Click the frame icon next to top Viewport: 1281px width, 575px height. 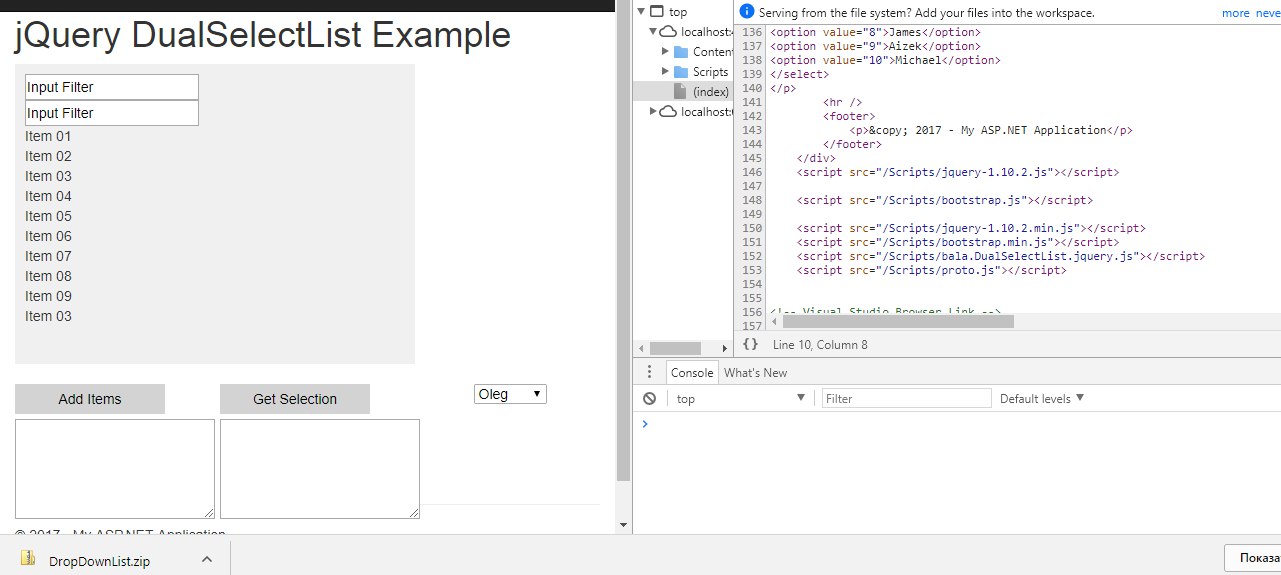tap(656, 12)
